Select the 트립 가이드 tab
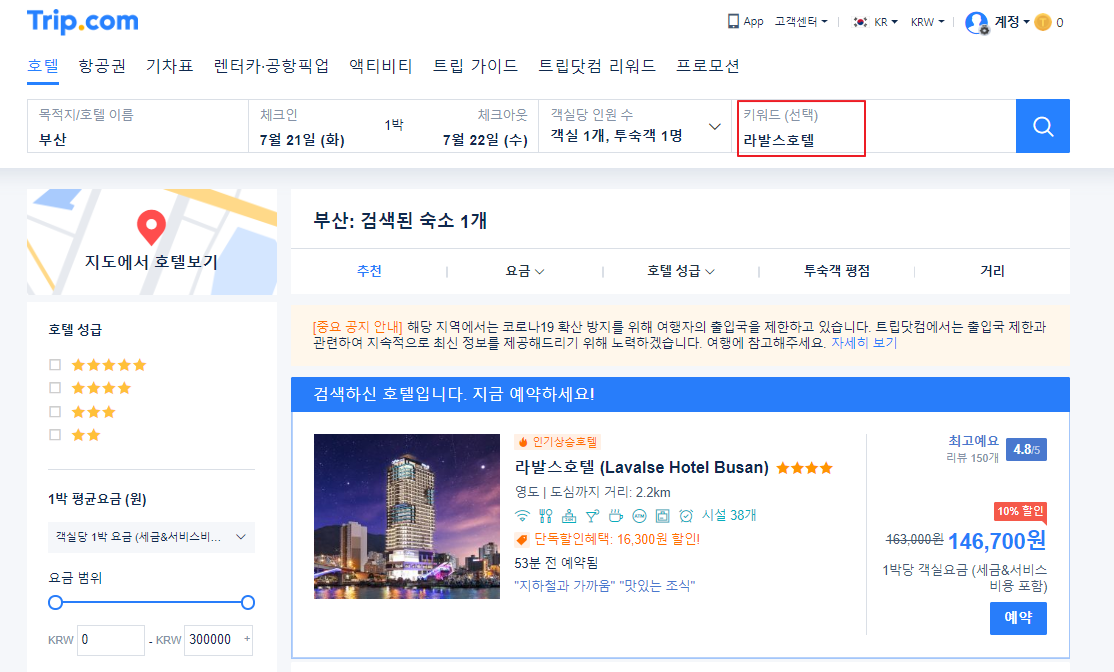The height and width of the screenshot is (672, 1114). pos(475,66)
